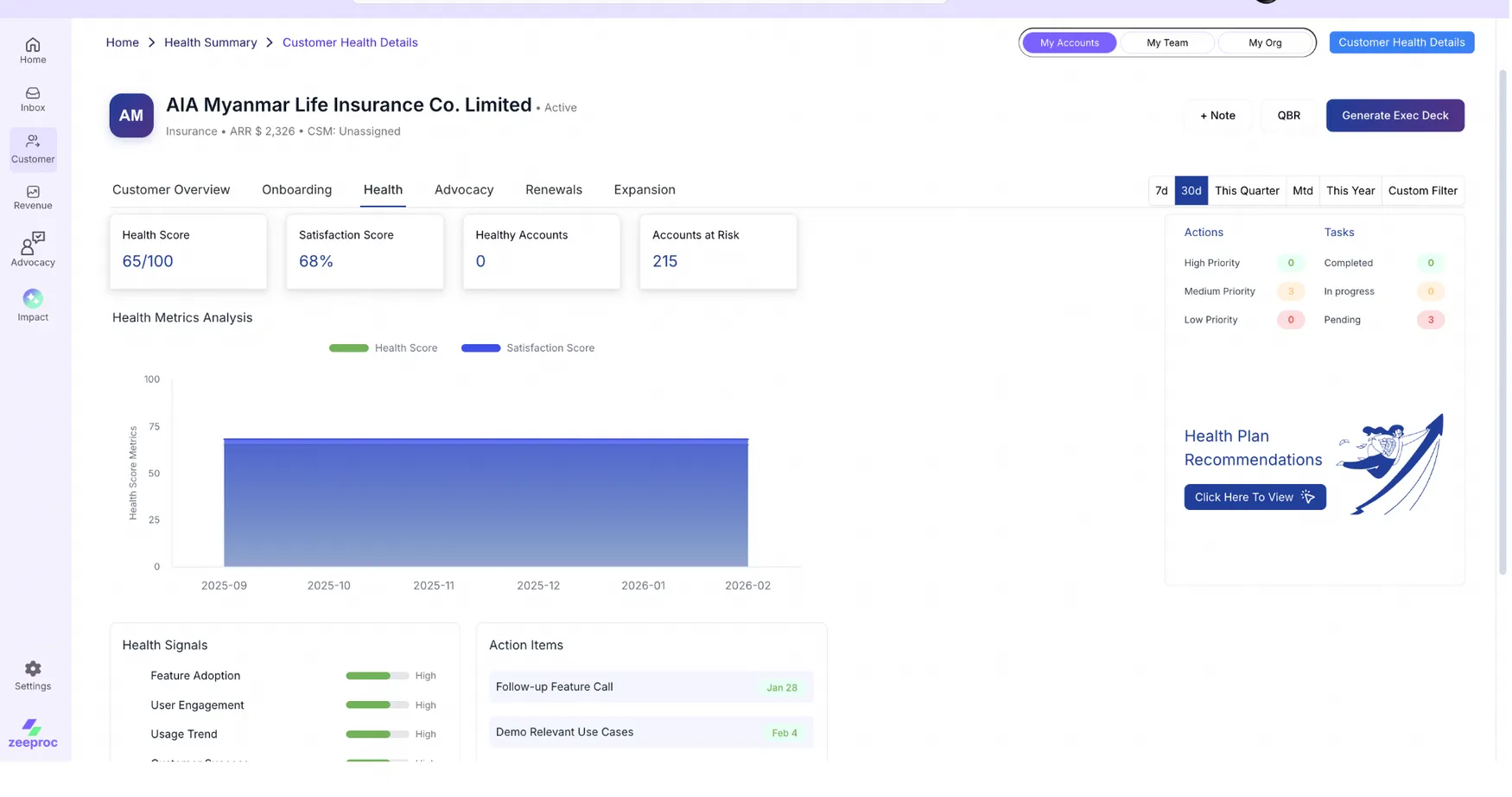Toggle Health Score legend series
The width and height of the screenshot is (1512, 797).
coord(384,348)
